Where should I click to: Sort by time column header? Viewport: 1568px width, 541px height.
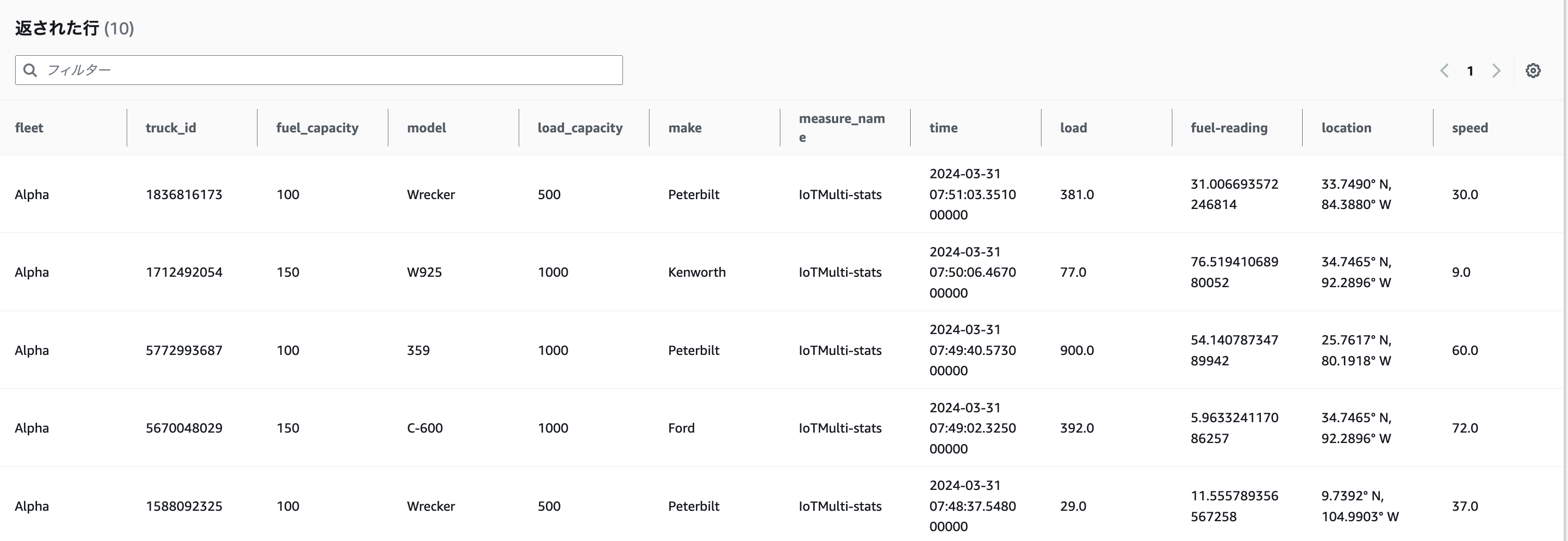[943, 128]
